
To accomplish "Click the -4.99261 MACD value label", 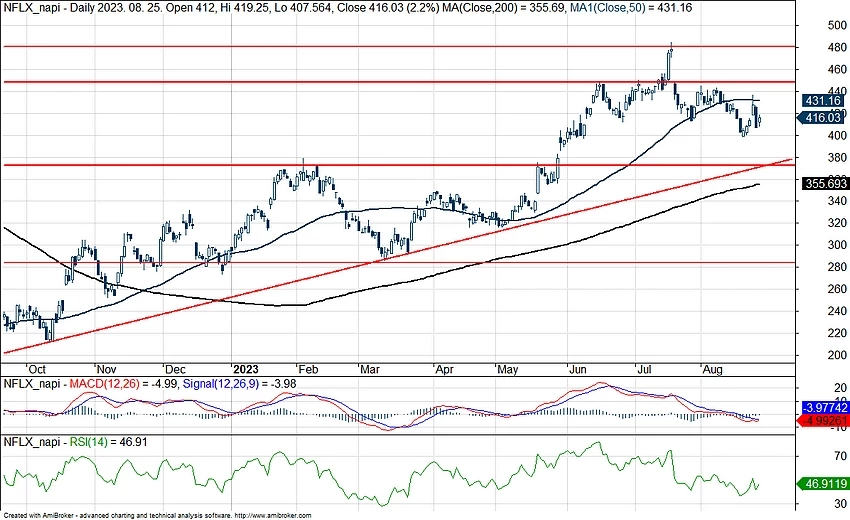I will [x=823, y=421].
